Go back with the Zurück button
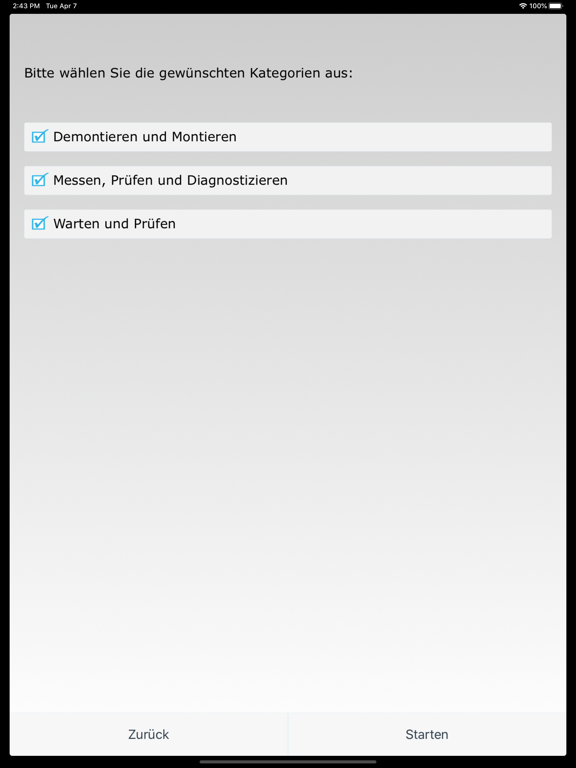The image size is (576, 768). pyautogui.click(x=149, y=734)
